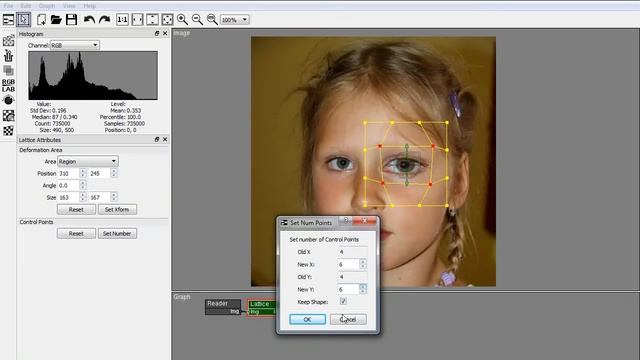Select the plain checkerboard tool
Screen dimensions: 640x360
point(8,131)
